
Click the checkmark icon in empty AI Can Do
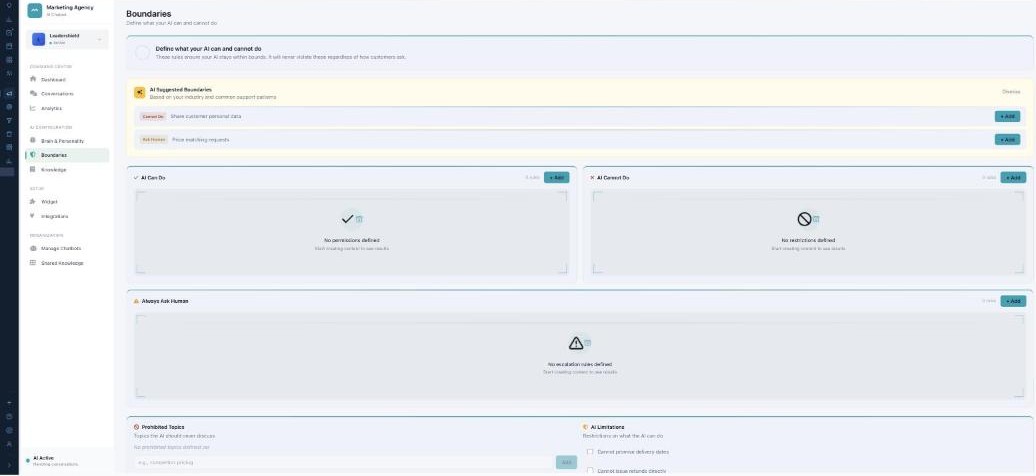348,219
